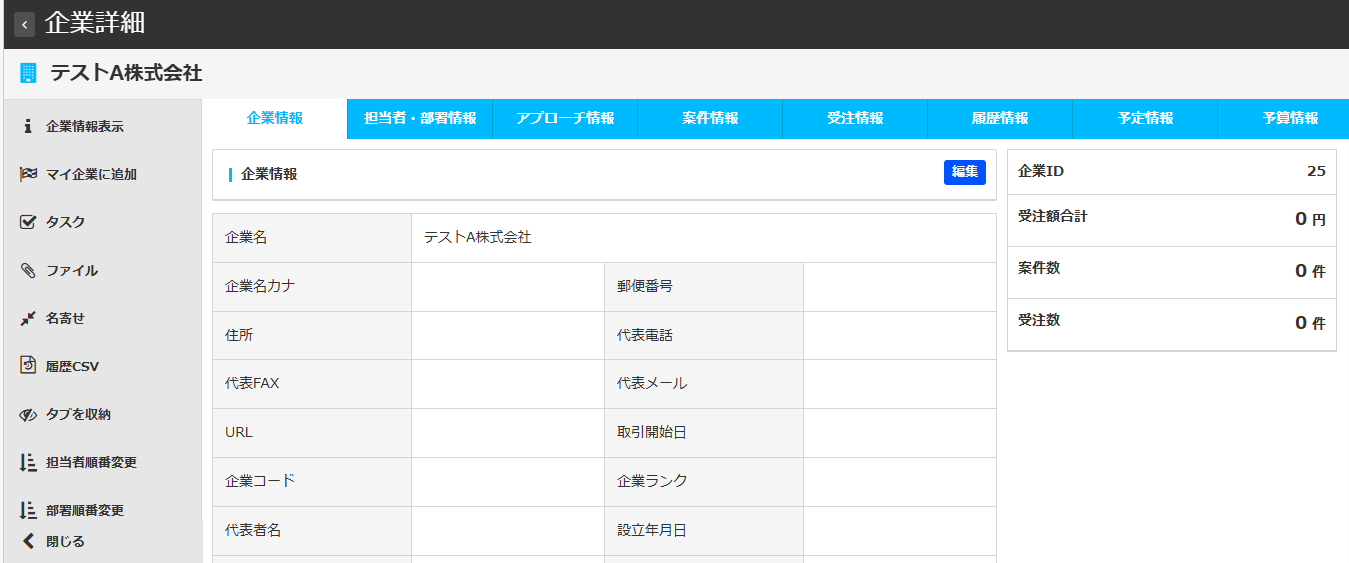
Task: Click the eye icon for タブを収納
Action: tap(28, 414)
